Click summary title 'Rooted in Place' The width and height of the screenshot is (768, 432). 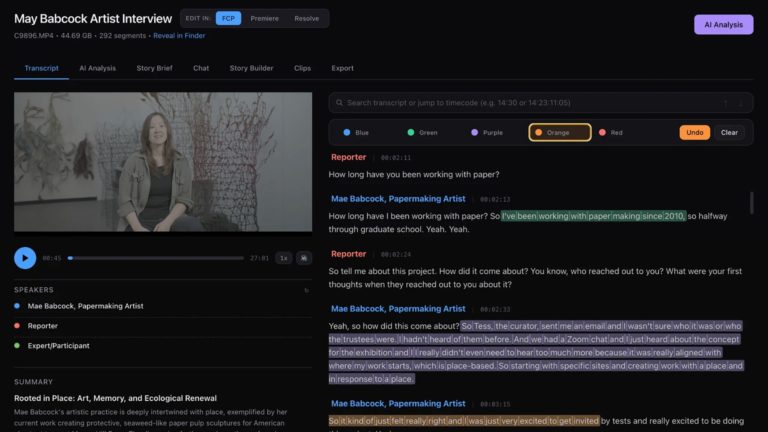(x=116, y=398)
